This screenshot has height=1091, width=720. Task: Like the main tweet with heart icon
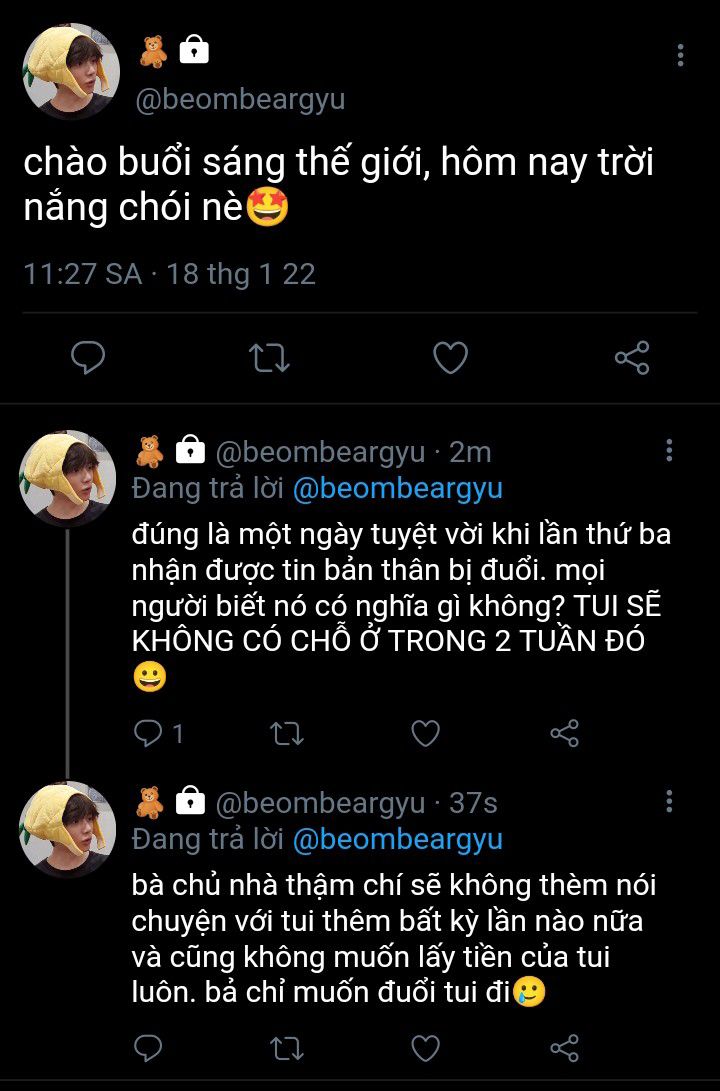tap(451, 358)
